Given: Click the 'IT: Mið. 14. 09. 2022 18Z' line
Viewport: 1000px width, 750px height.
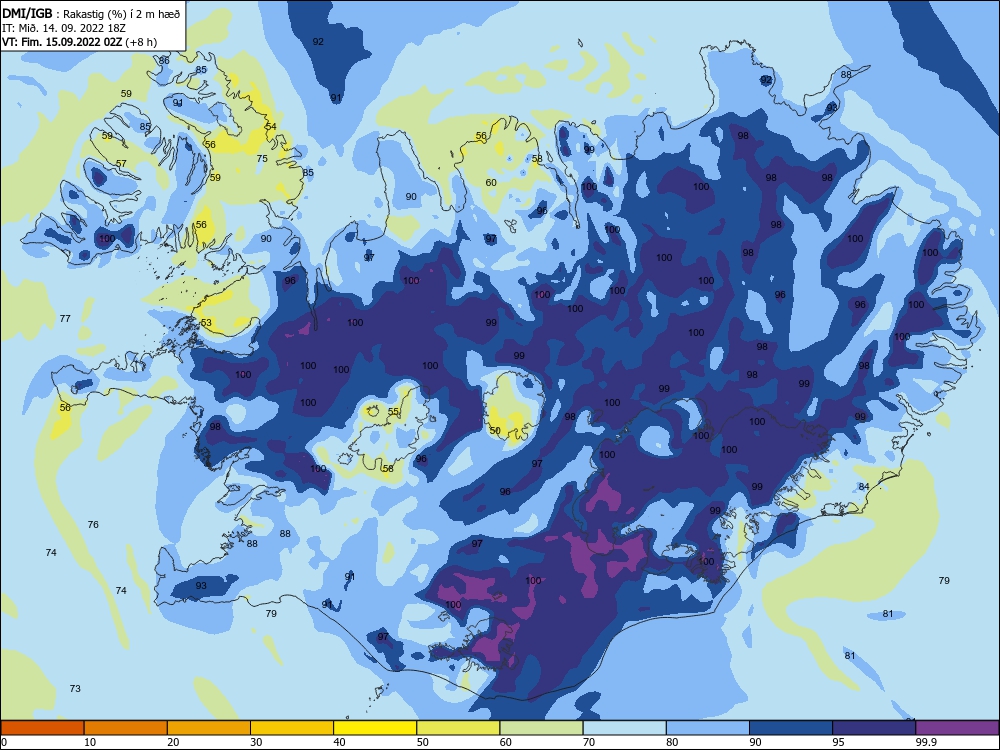Looking at the screenshot, I should [x=64, y=28].
